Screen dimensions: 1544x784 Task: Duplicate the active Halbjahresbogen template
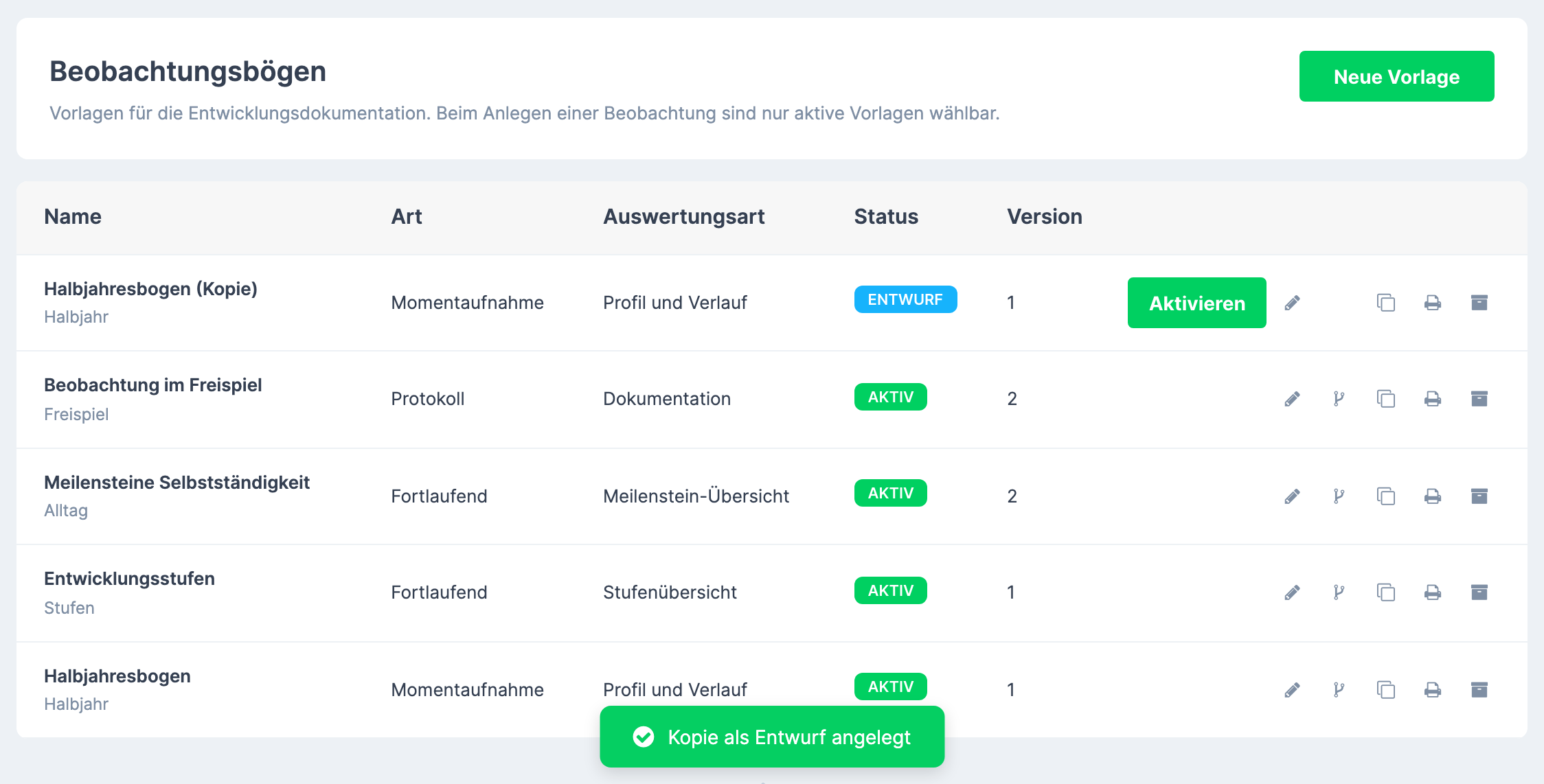pos(1386,690)
